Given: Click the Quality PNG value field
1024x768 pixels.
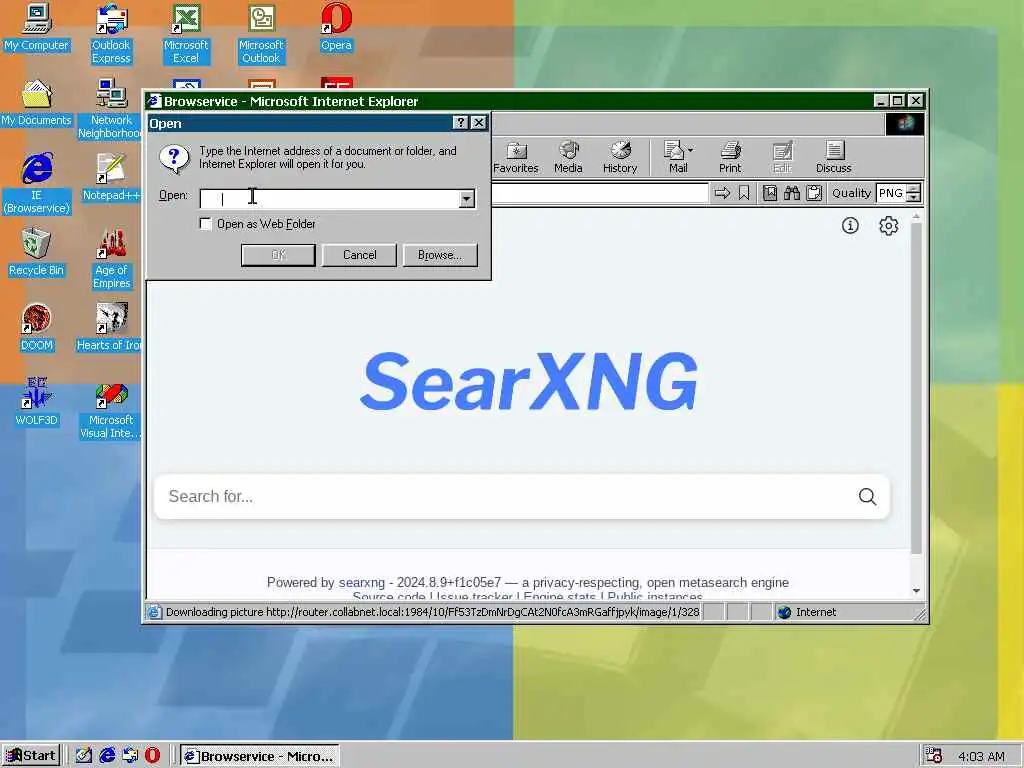Looking at the screenshot, I should (891, 193).
